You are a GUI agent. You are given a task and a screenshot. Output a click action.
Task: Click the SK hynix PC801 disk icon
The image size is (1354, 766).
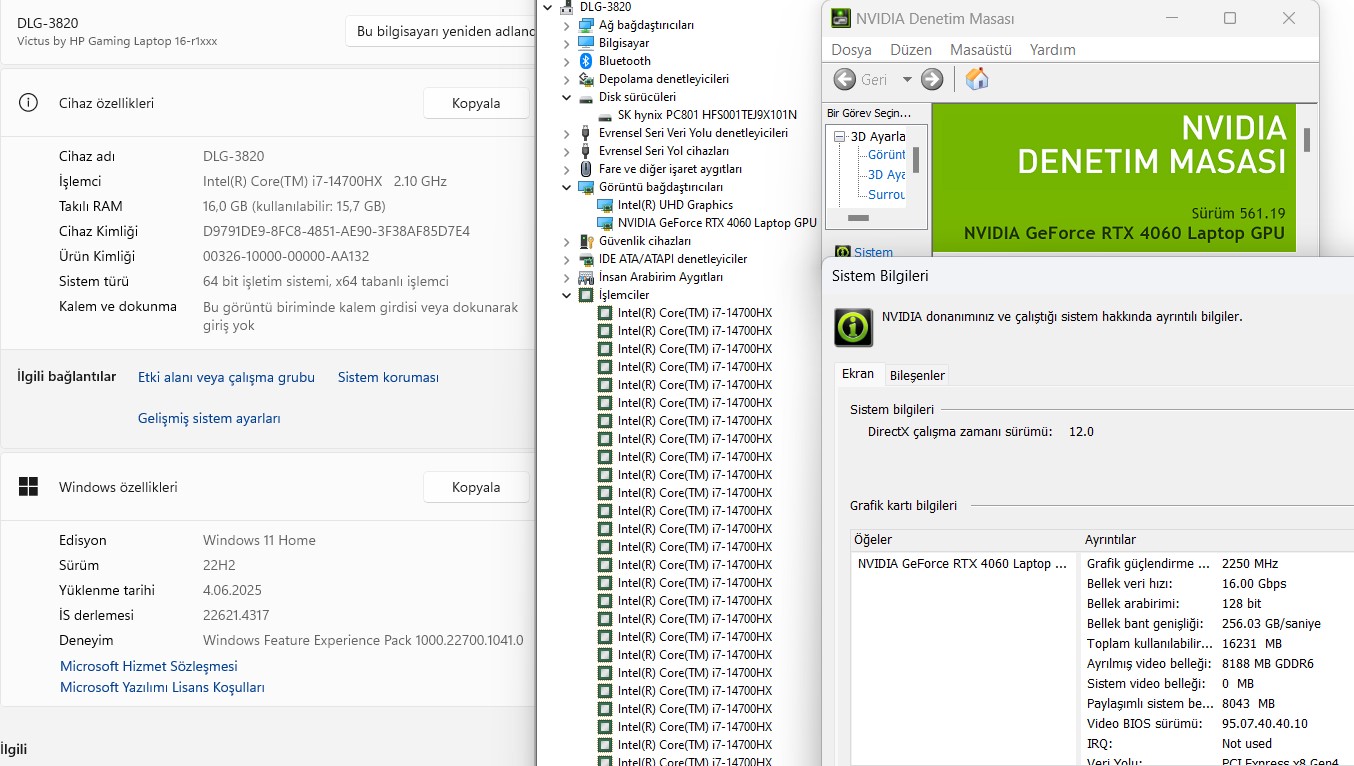coord(605,115)
